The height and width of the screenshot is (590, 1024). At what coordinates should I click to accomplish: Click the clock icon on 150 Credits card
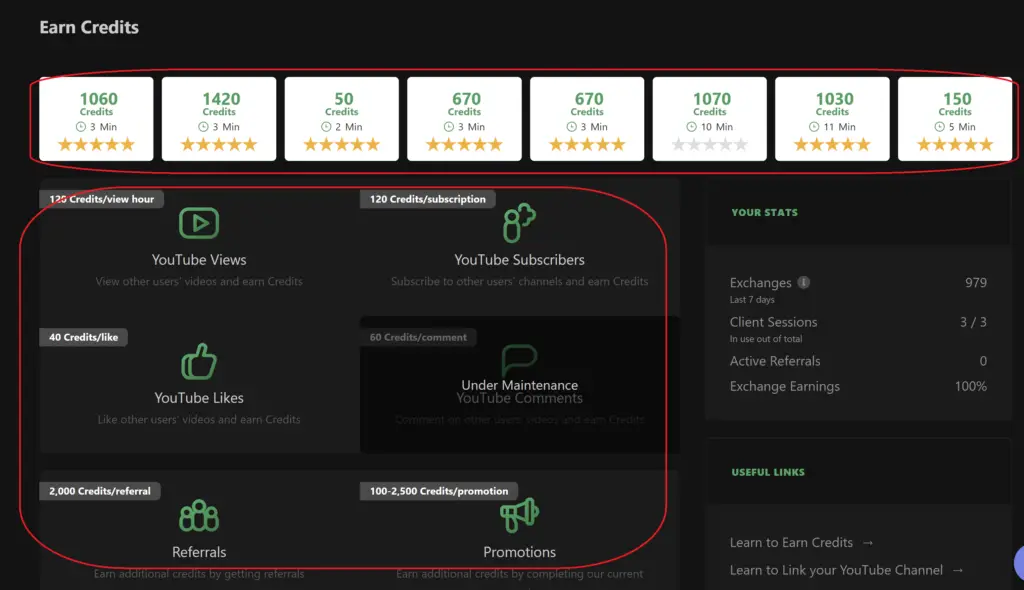(940, 127)
